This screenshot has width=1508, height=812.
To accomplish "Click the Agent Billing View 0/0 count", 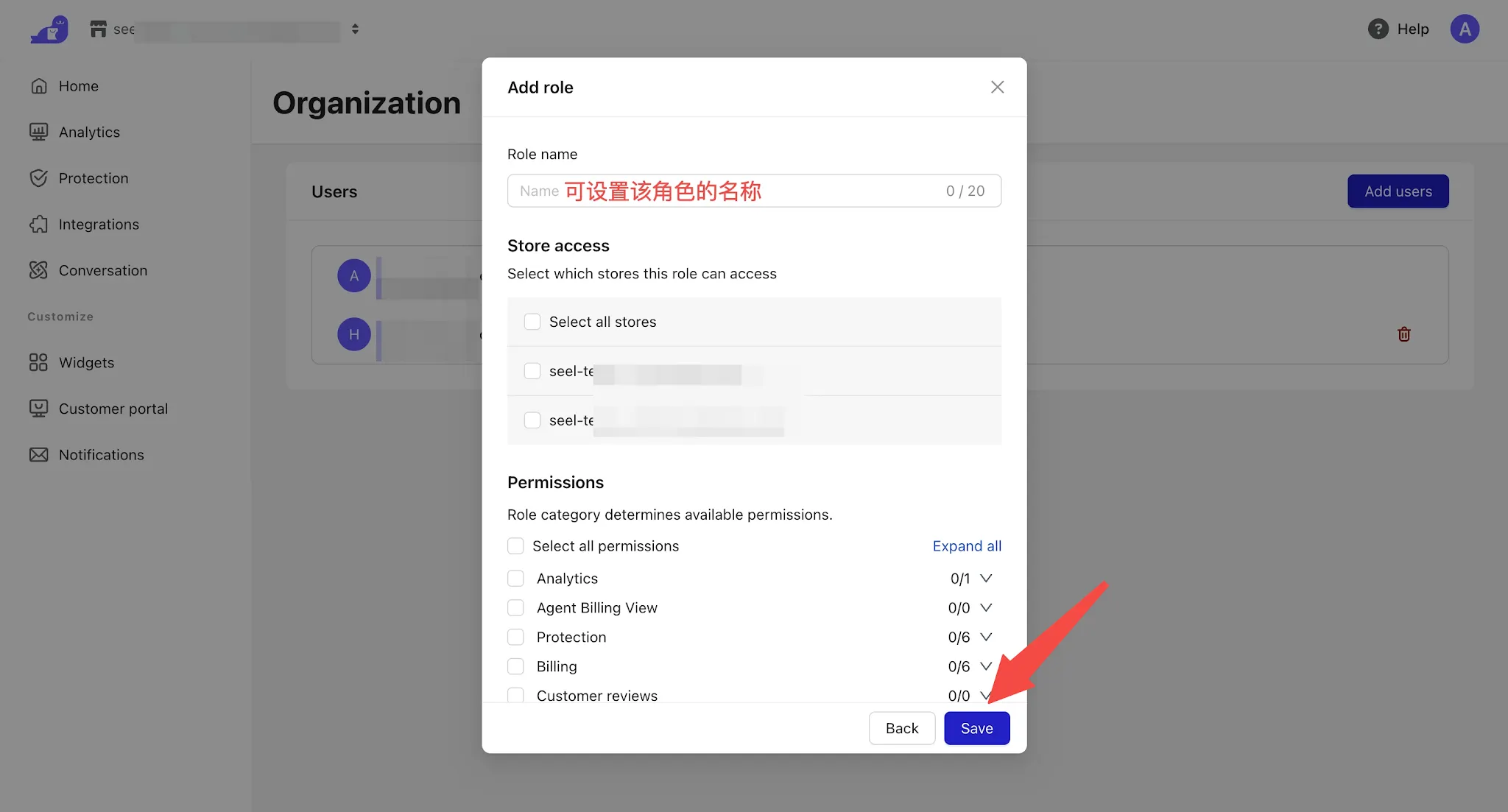I will pyautogui.click(x=959, y=608).
